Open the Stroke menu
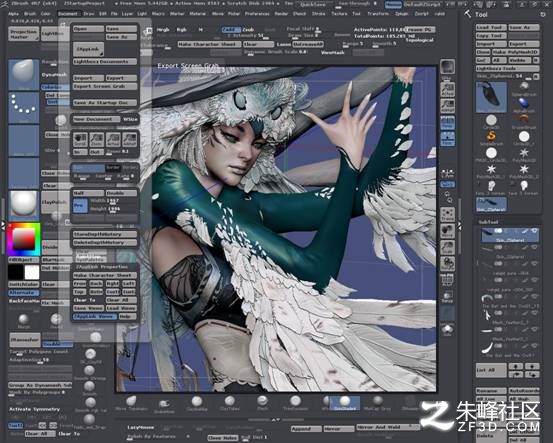This screenshot has width=553, height=443. (318, 14)
